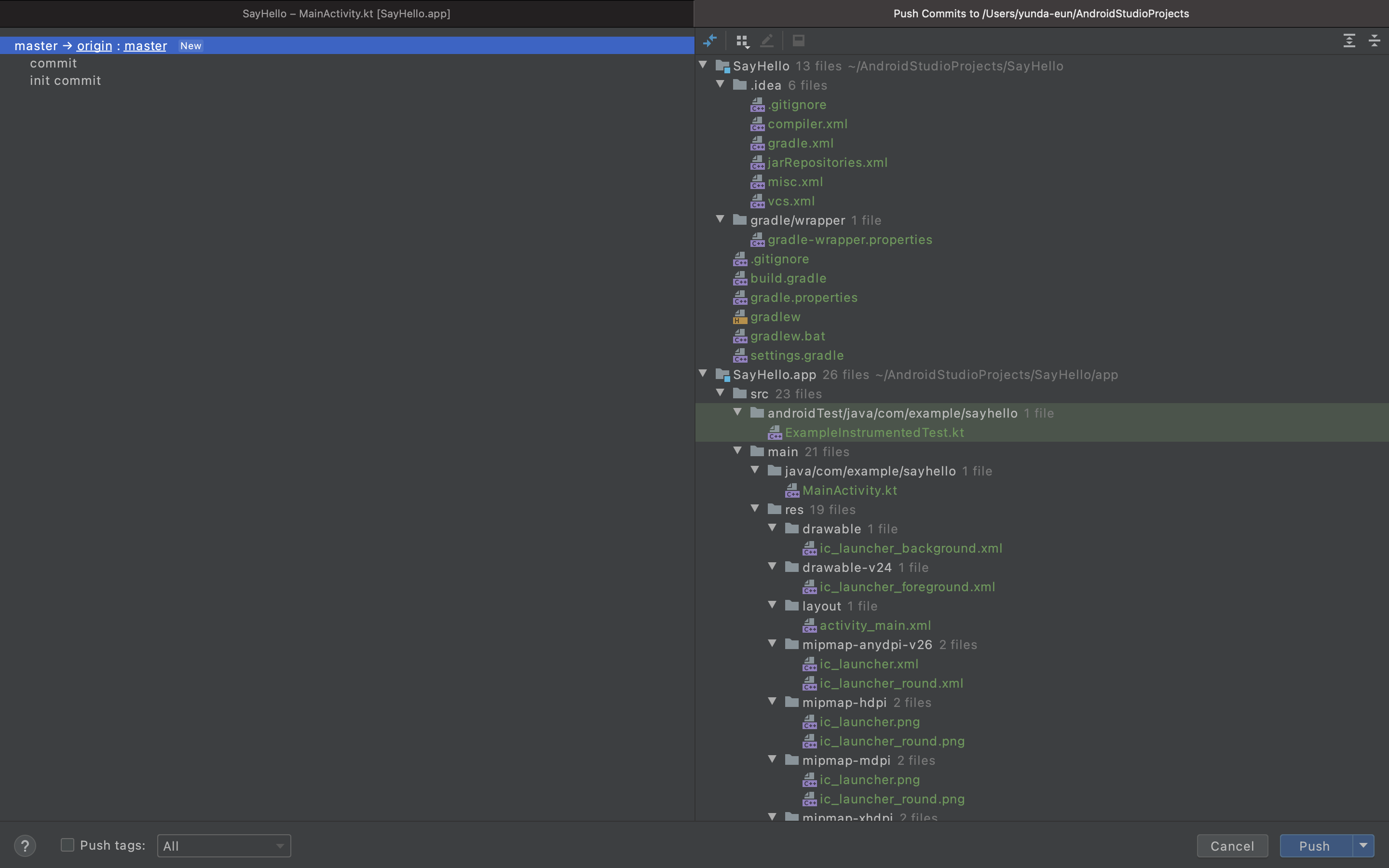The image size is (1389, 868).
Task: Click the Push button
Action: pyautogui.click(x=1316, y=846)
